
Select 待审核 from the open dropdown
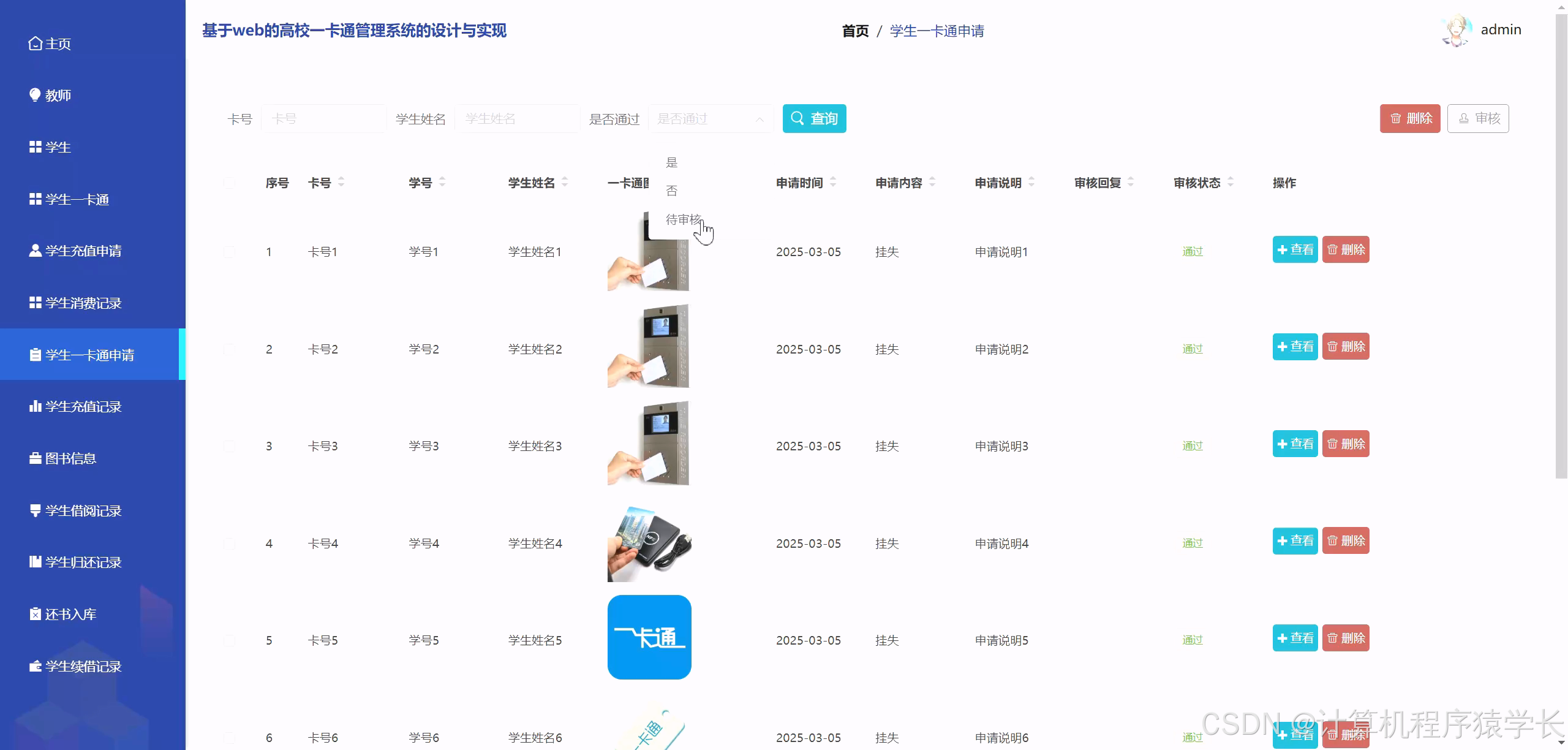click(x=684, y=219)
